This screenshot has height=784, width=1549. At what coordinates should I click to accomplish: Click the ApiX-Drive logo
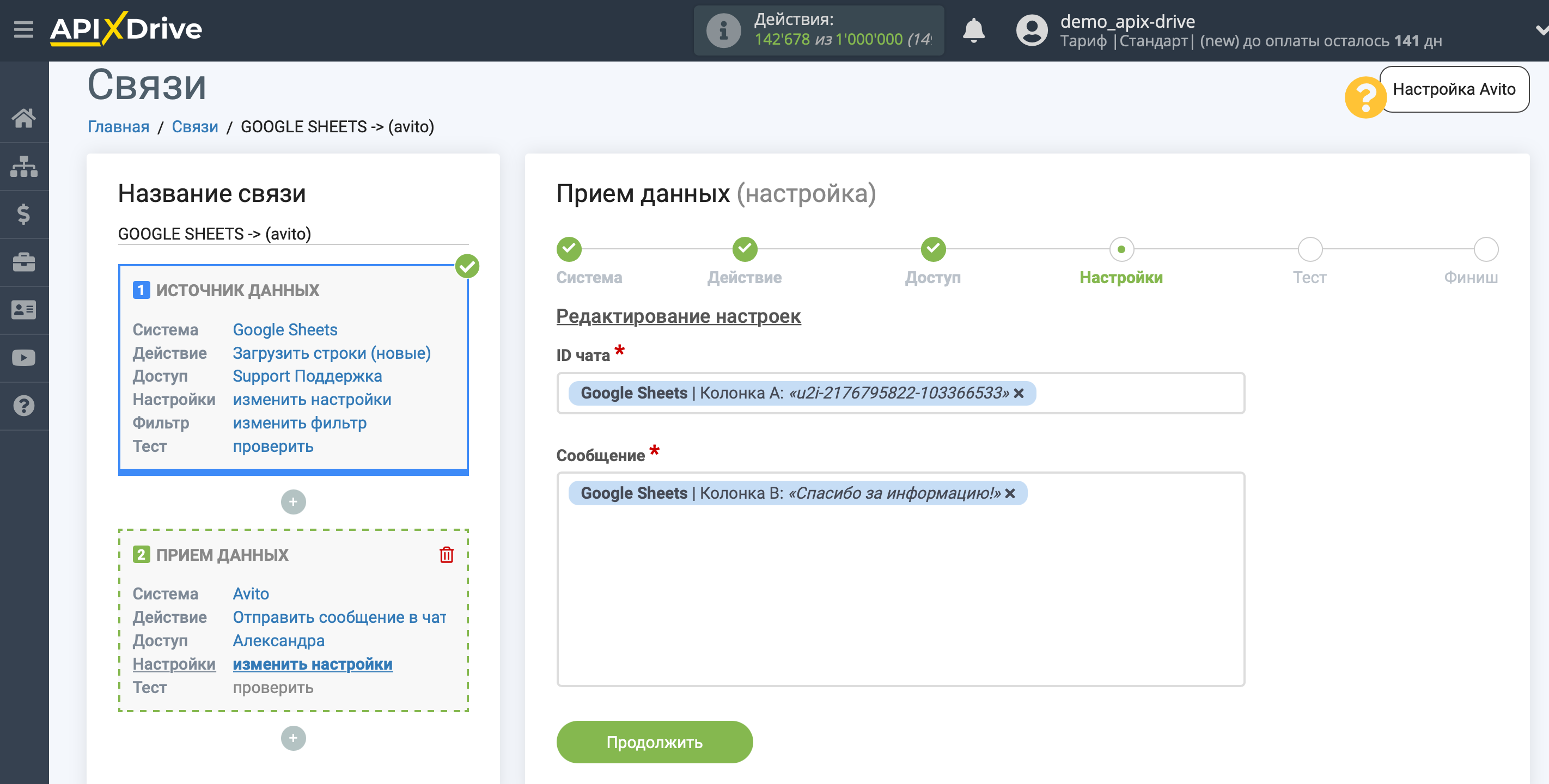[126, 29]
